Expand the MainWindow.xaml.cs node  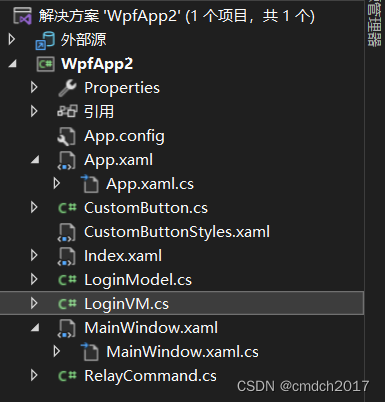[57, 352]
